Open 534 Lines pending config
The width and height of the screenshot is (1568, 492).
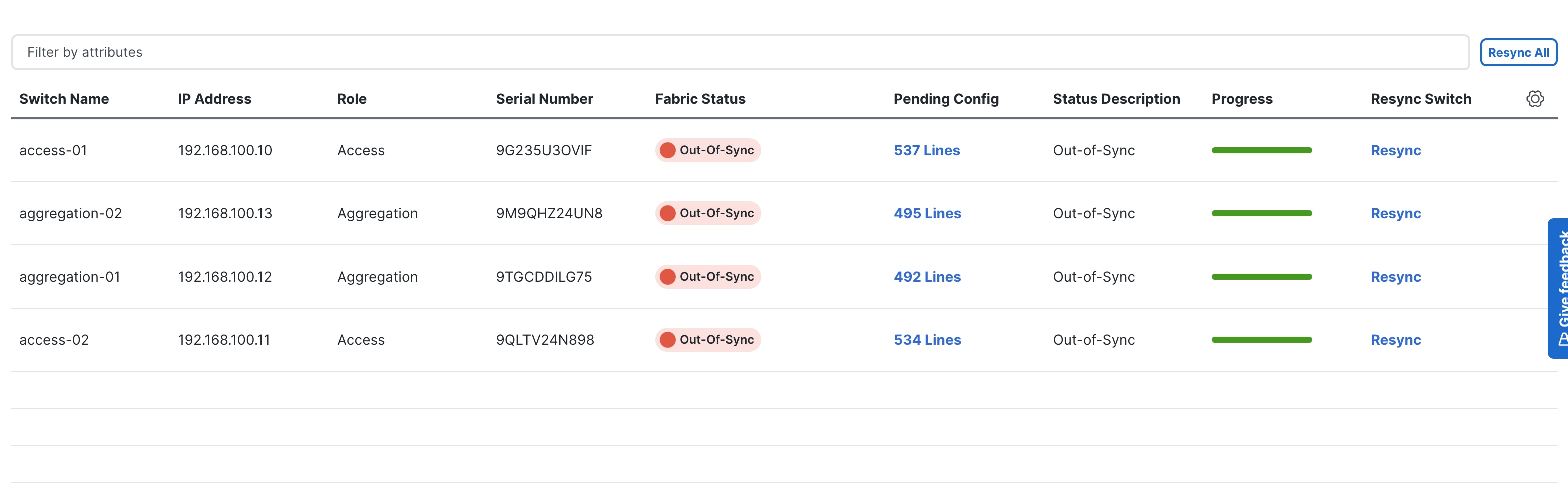927,340
